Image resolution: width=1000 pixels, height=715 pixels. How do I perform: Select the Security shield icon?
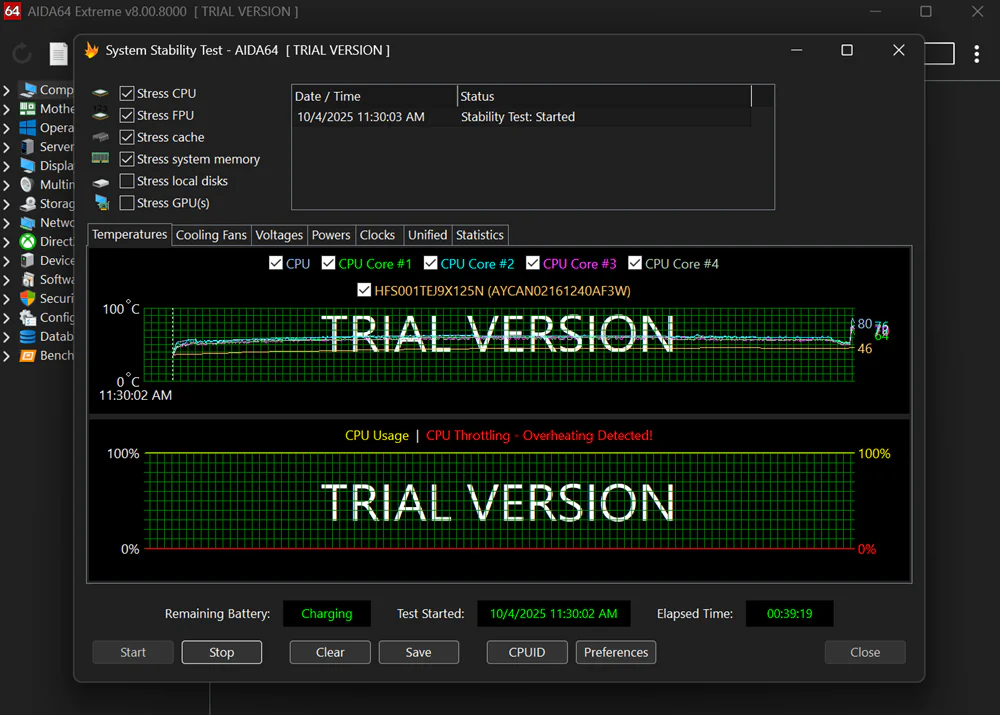pos(28,298)
